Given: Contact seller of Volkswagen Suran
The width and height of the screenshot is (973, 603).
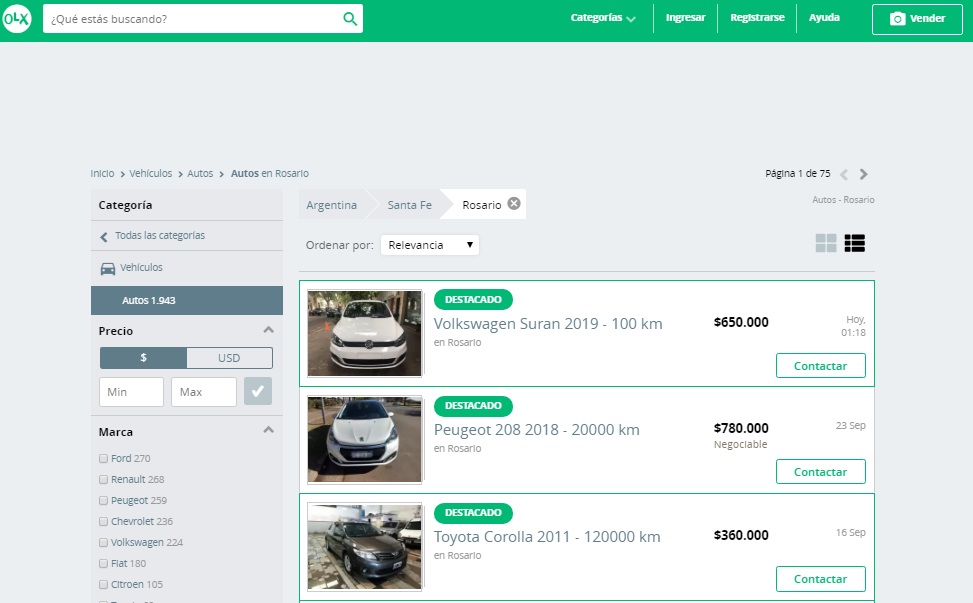Looking at the screenshot, I should pyautogui.click(x=820, y=365).
